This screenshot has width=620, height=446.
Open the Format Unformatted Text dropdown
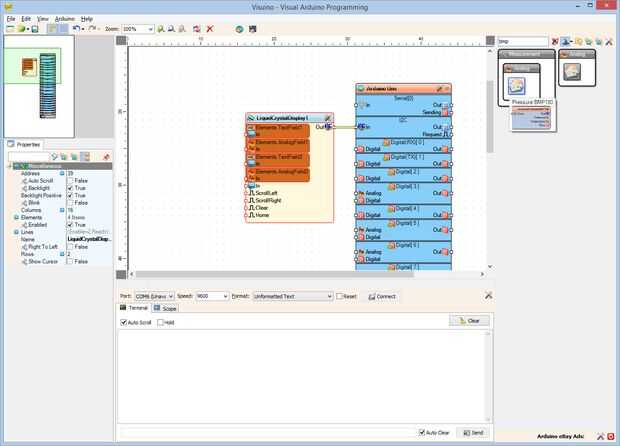[x=329, y=296]
